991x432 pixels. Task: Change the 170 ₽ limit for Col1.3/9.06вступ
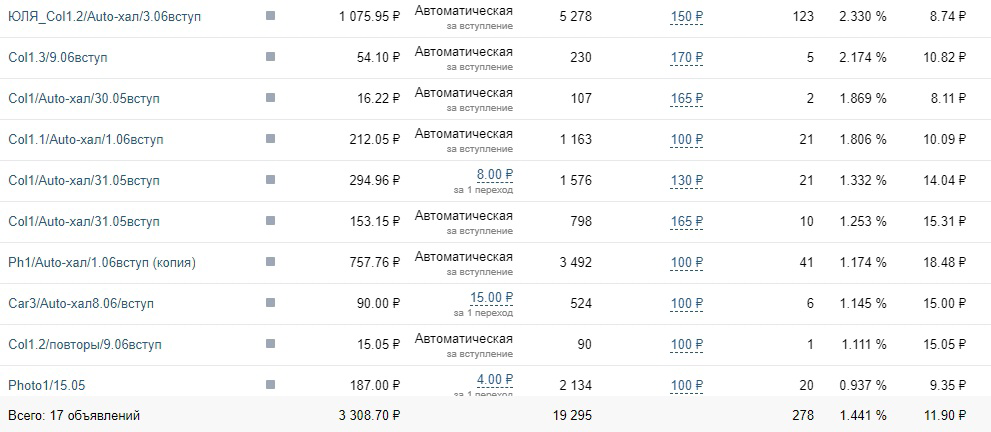686,57
